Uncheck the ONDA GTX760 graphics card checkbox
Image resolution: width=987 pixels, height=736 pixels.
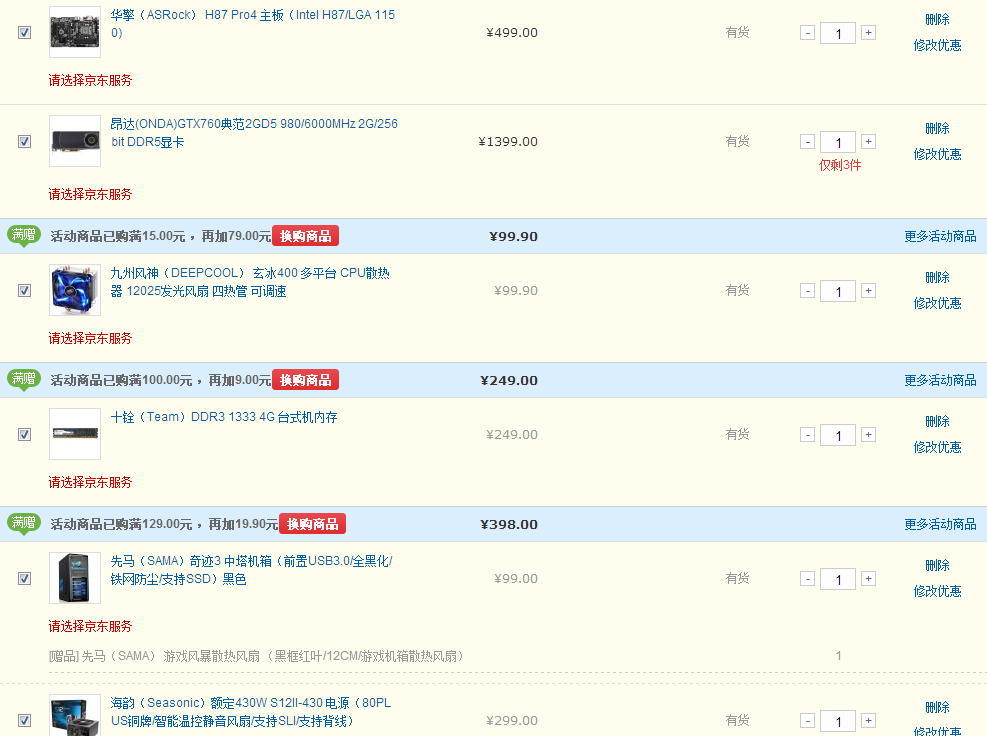point(25,142)
